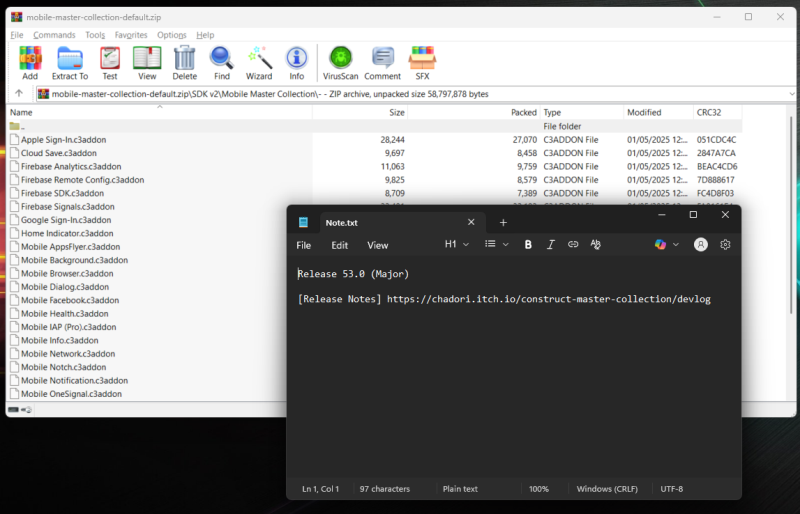The image size is (800, 514).
Task: Open Extract To in WinRAR toolbar
Action: [x=70, y=63]
